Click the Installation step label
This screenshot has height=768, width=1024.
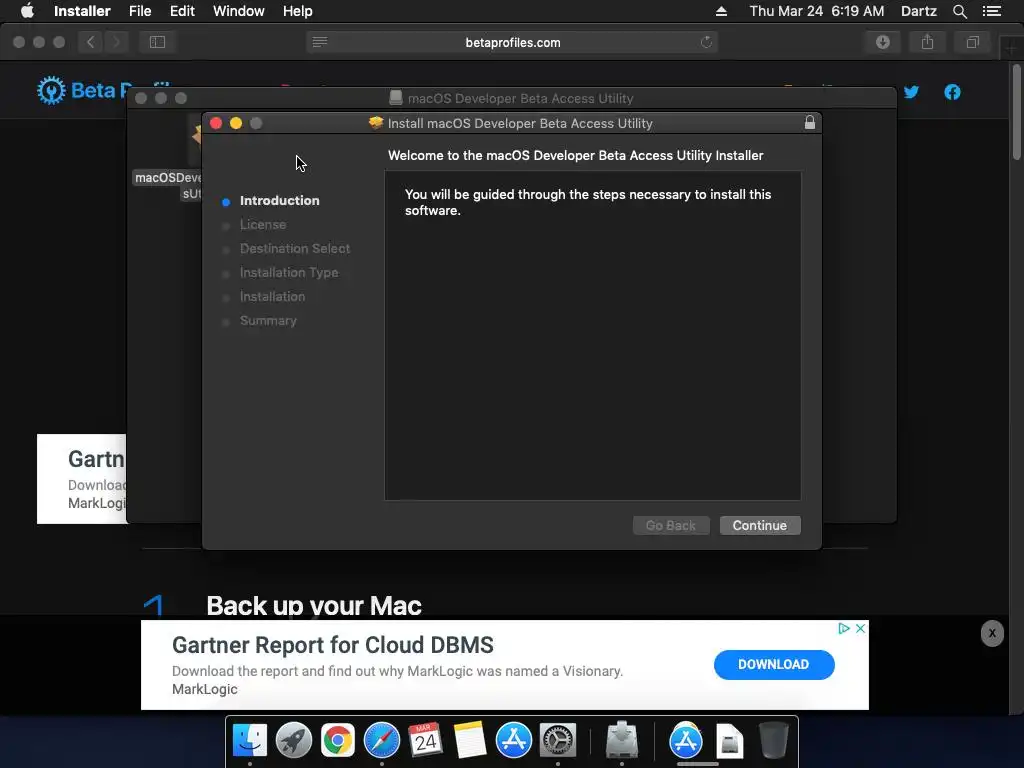[272, 296]
